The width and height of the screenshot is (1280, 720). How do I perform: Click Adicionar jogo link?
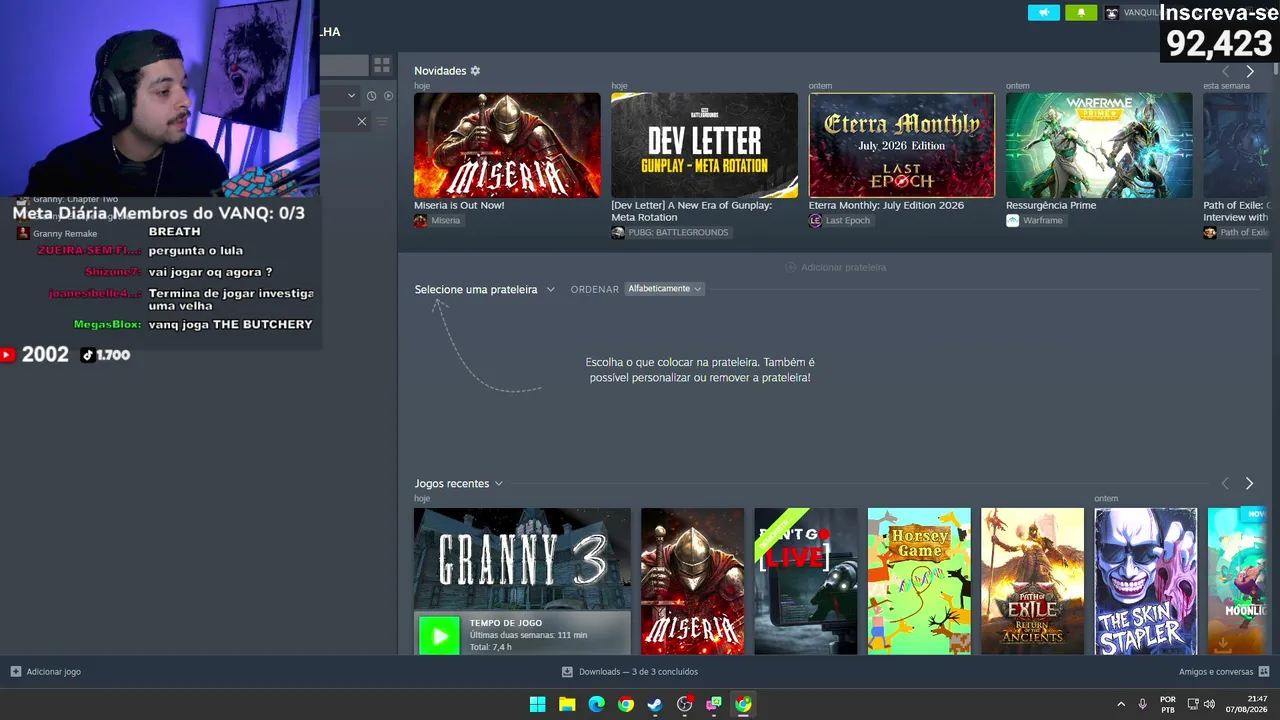click(x=54, y=672)
